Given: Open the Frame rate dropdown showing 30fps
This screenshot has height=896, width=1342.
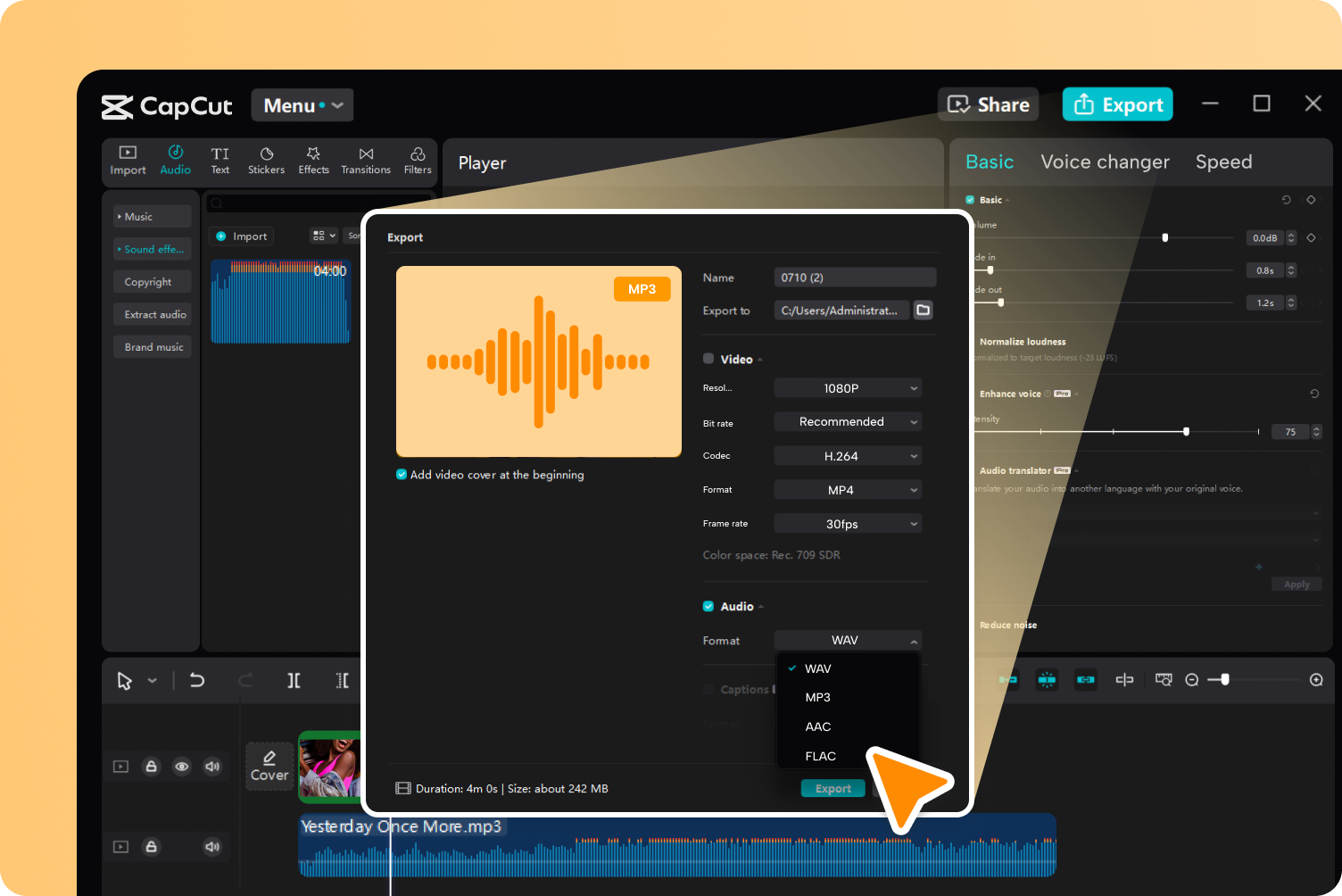Looking at the screenshot, I should coord(848,523).
